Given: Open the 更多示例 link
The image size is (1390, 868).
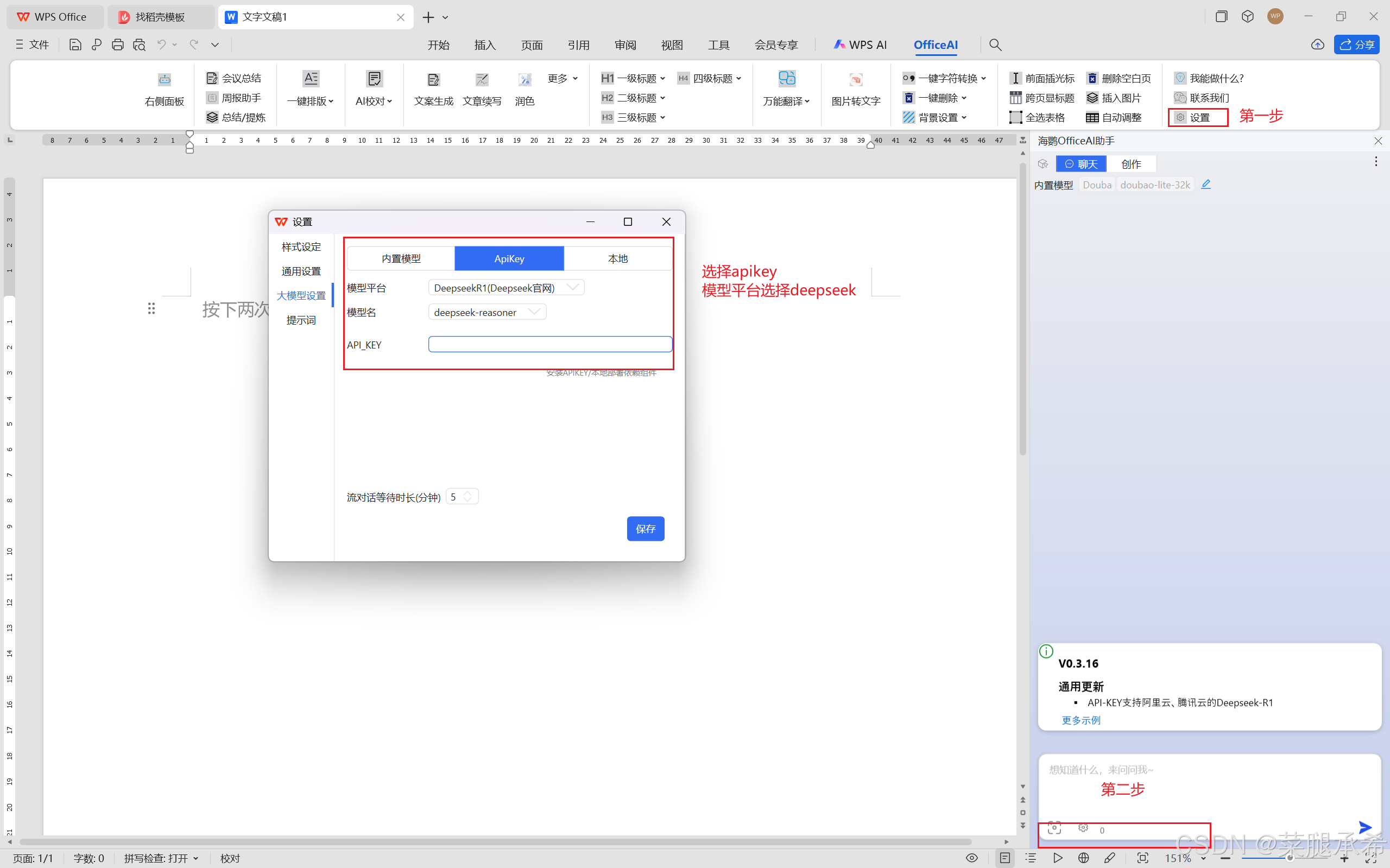Looking at the screenshot, I should coord(1081,720).
